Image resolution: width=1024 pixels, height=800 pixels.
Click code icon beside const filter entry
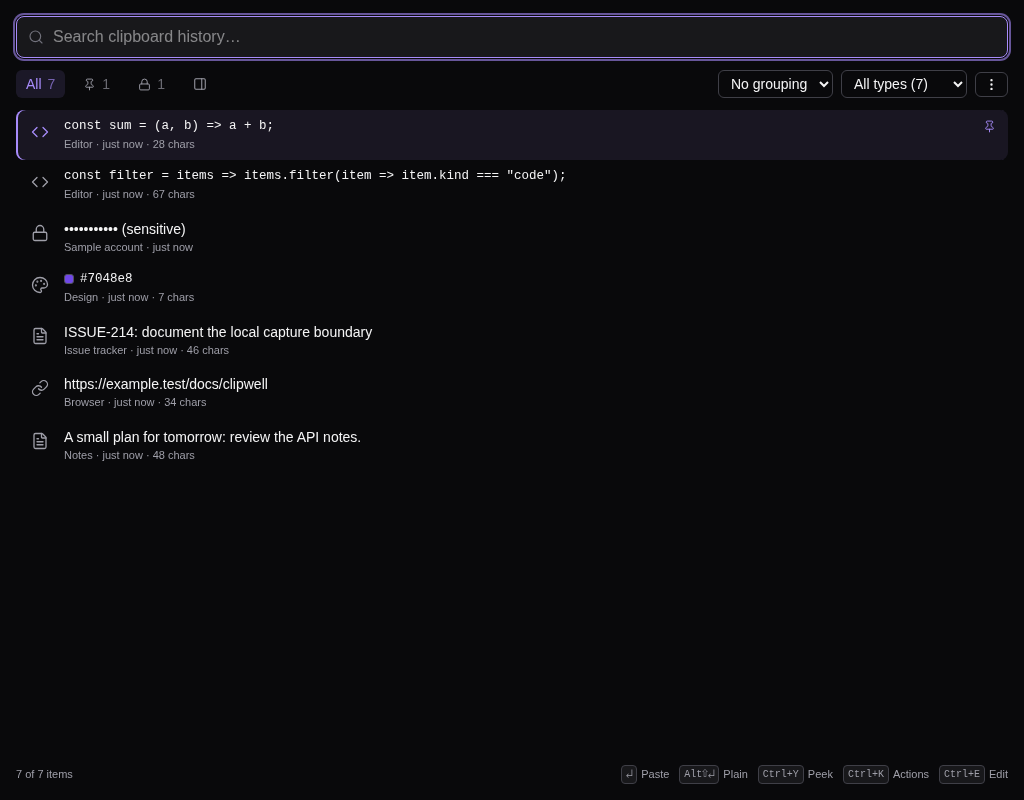click(x=40, y=182)
